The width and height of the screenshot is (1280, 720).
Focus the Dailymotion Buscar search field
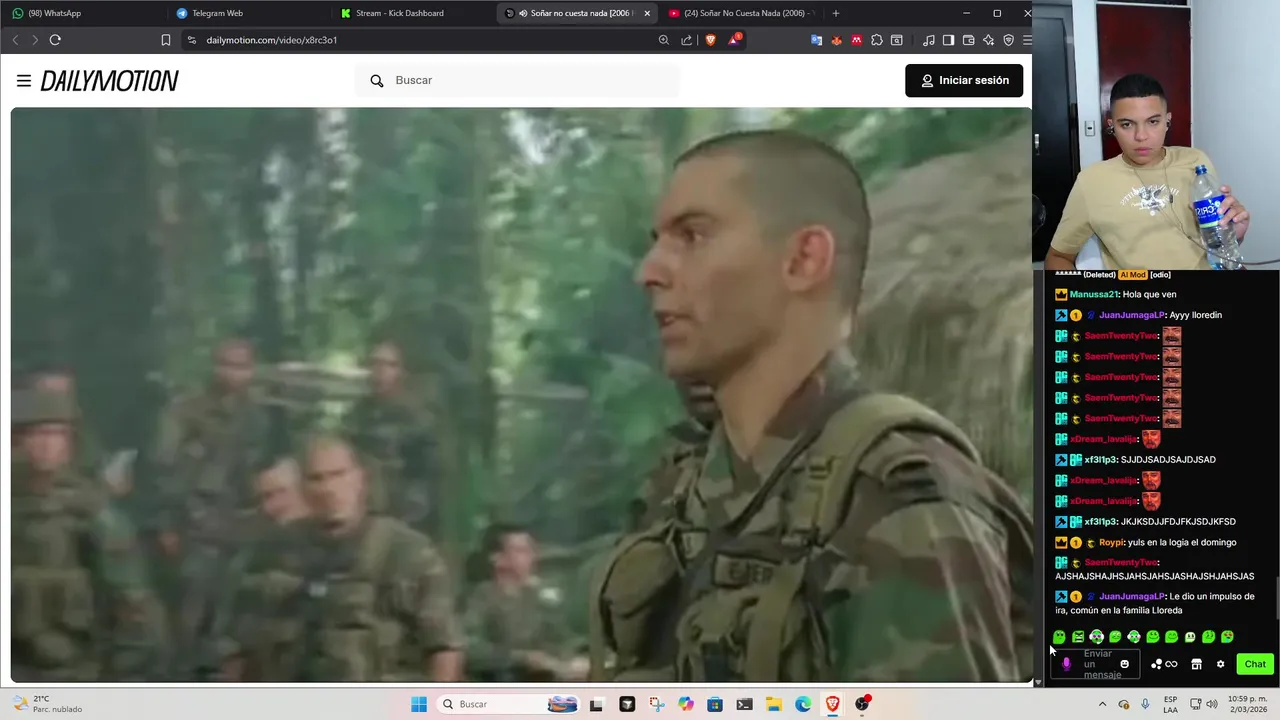click(x=517, y=80)
